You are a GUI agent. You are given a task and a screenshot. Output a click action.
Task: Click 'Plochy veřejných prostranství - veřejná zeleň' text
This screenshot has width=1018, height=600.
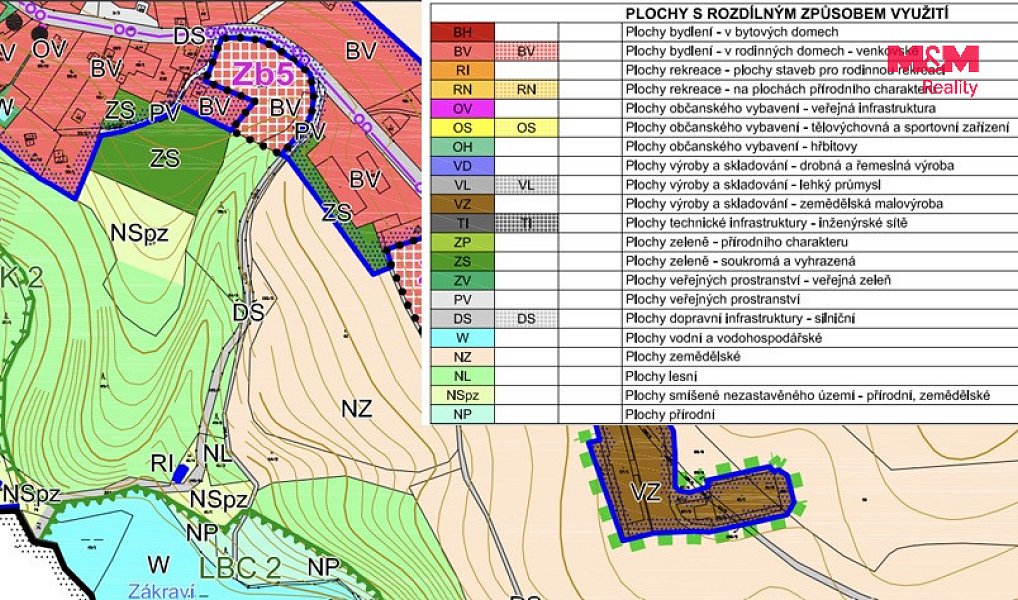click(758, 281)
